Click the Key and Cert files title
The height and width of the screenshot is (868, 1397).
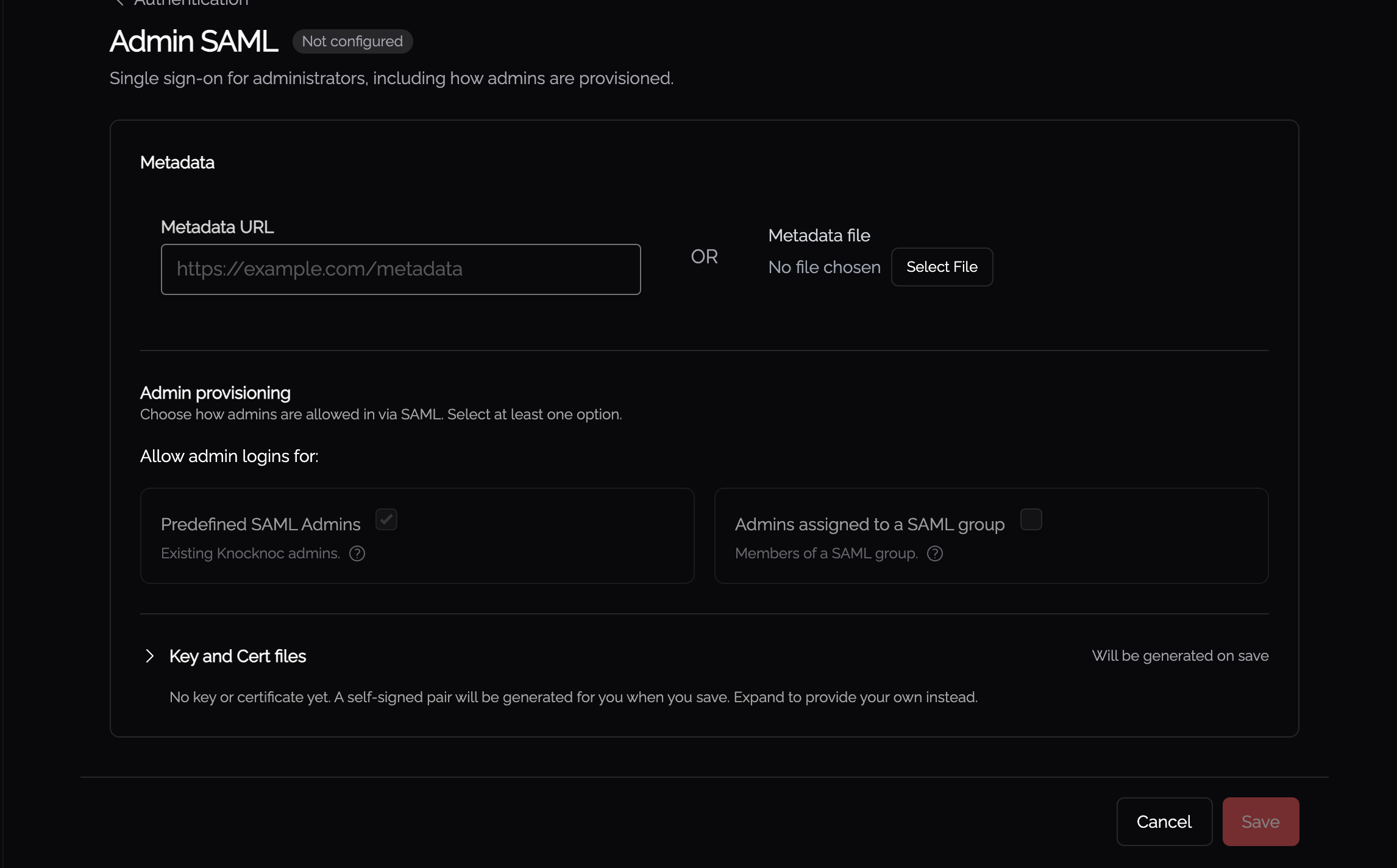click(x=238, y=656)
